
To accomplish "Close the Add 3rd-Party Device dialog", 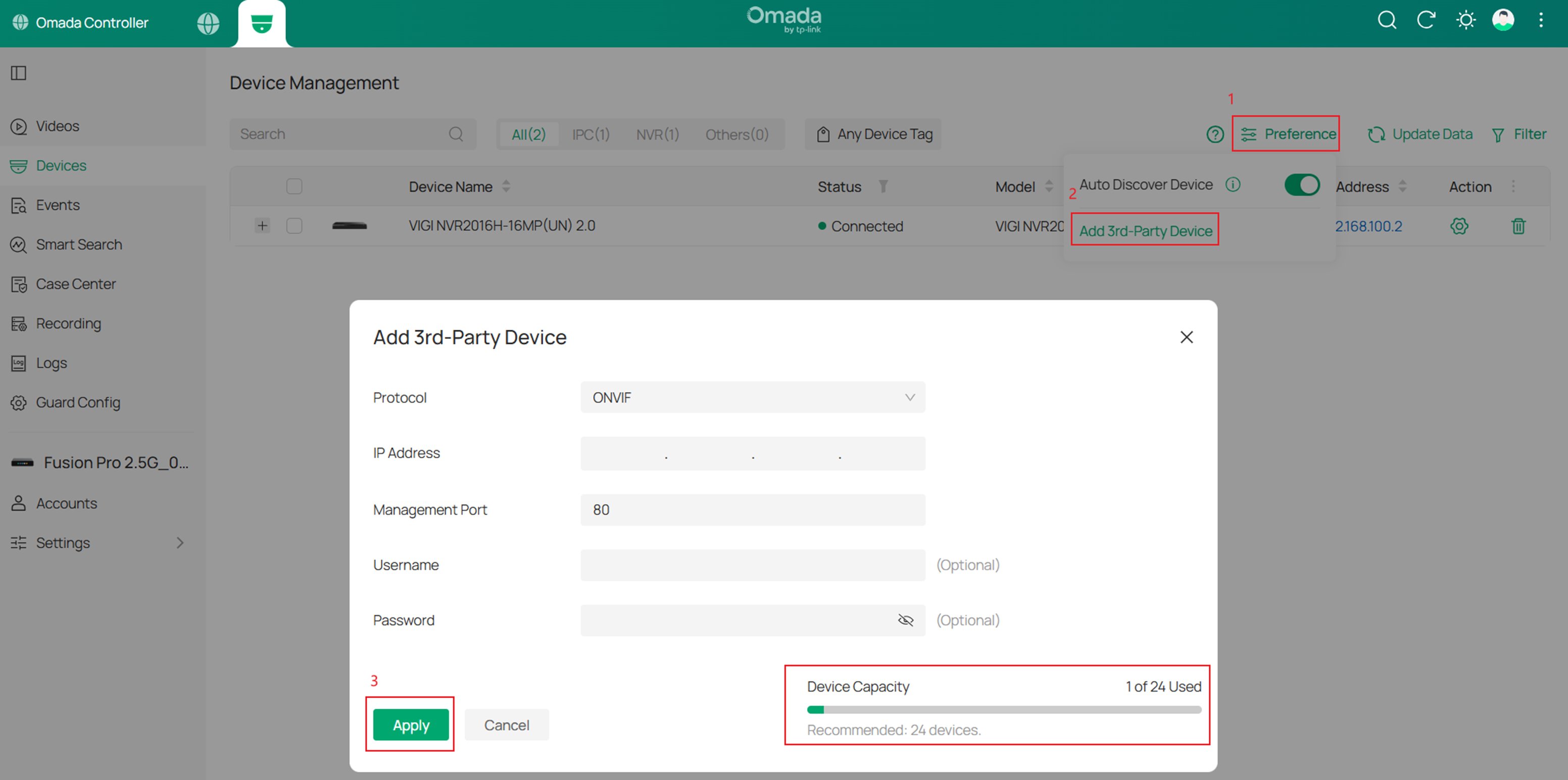I will tap(1186, 337).
